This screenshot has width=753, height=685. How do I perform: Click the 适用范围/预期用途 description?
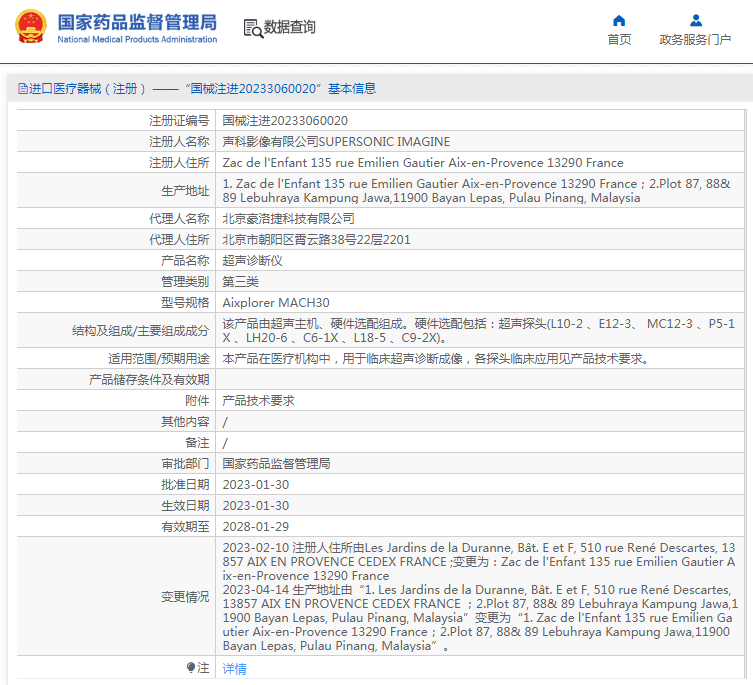pos(435,358)
